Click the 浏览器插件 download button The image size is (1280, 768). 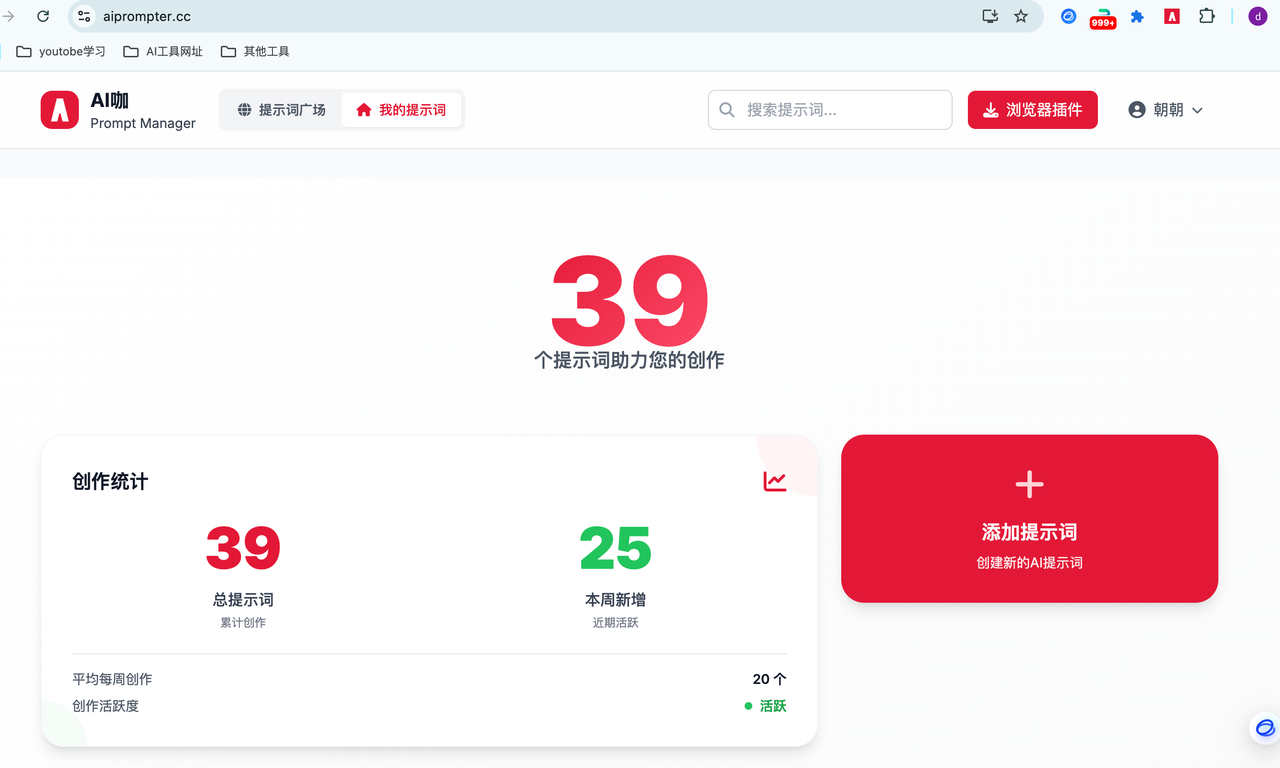click(1032, 110)
